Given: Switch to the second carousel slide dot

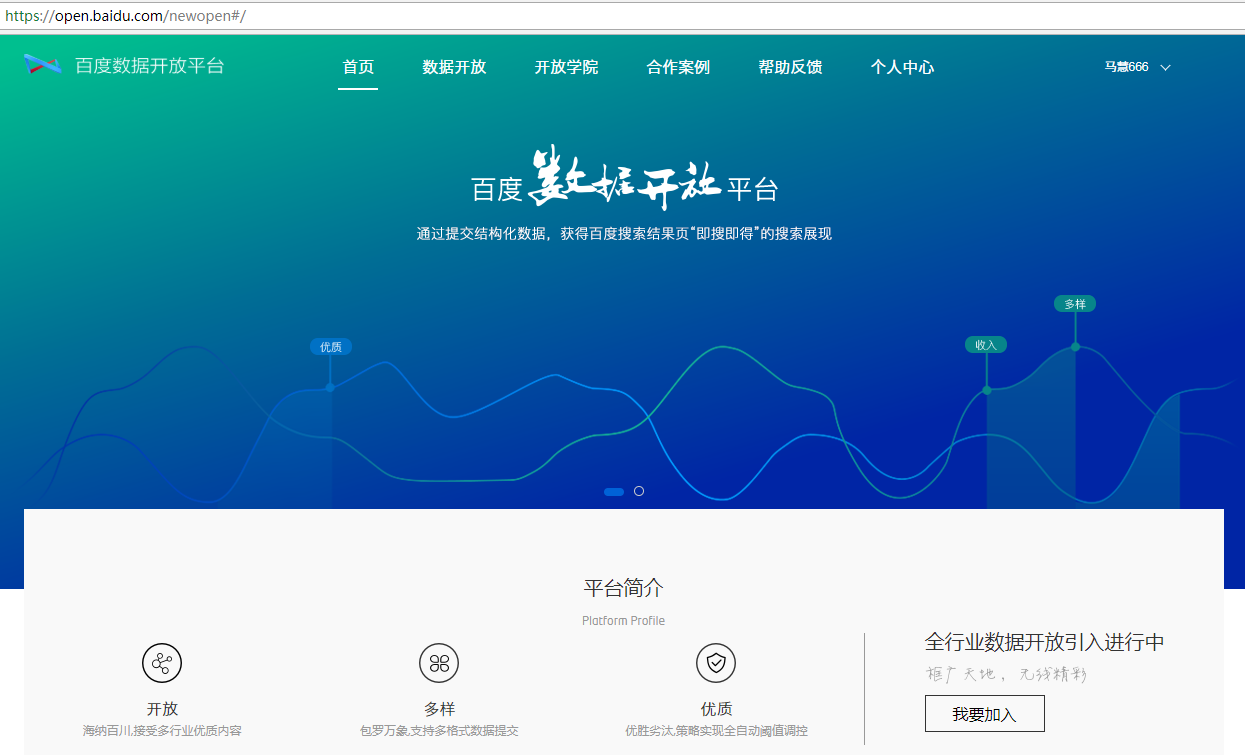Looking at the screenshot, I should tap(639, 491).
